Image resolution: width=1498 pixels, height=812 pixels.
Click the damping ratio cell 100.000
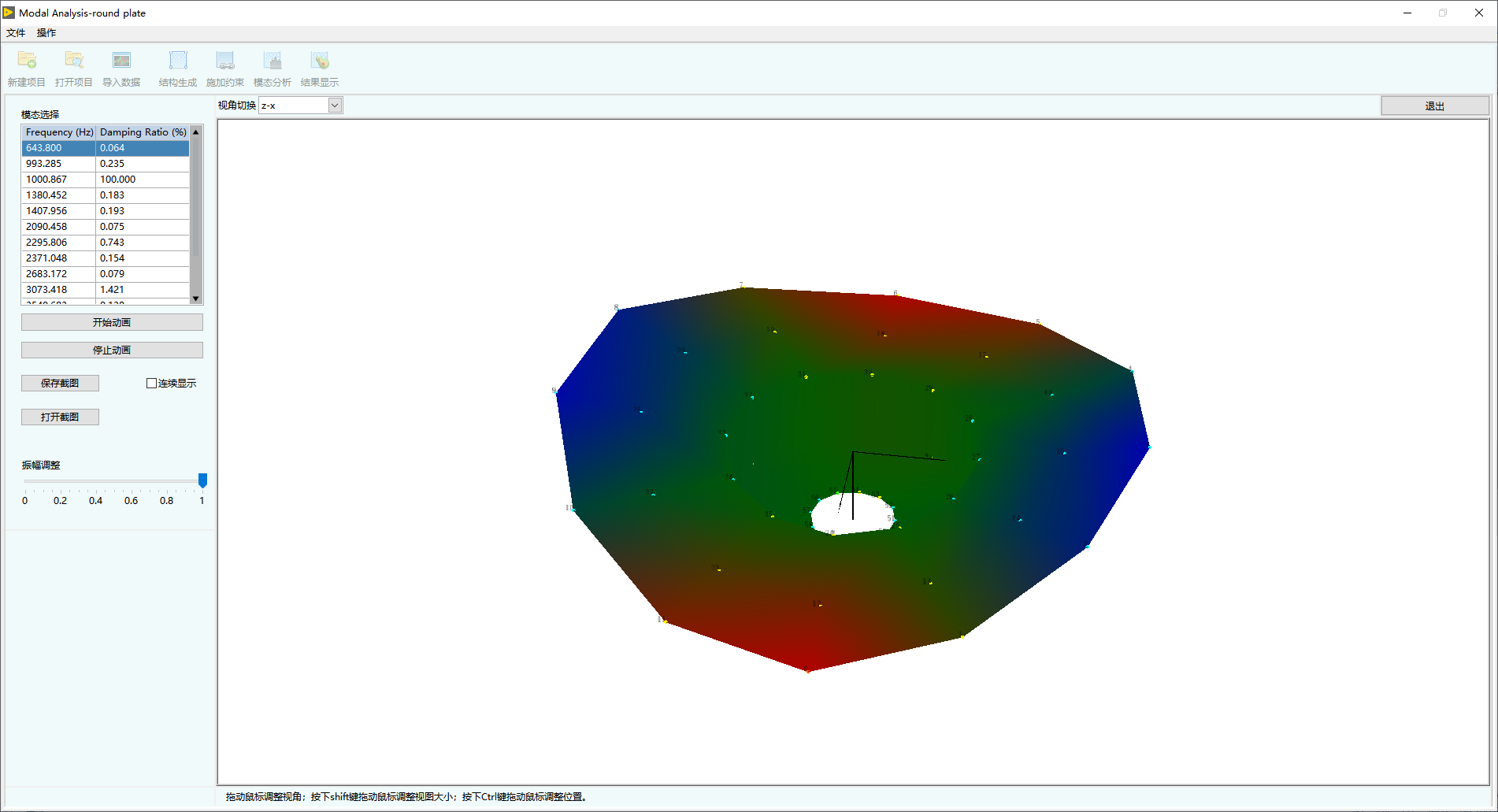[x=143, y=180]
